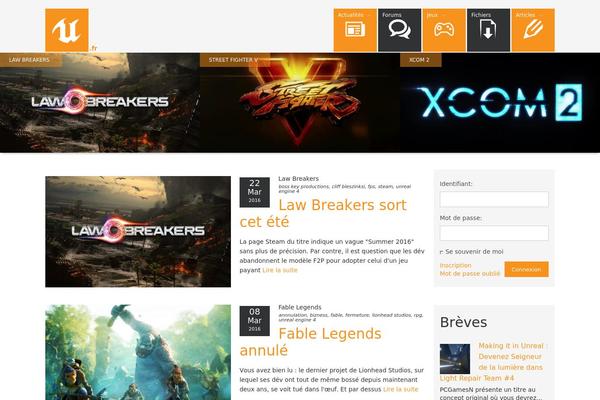Open the Fichiers download tile
600x400 pixels.
pos(488,30)
